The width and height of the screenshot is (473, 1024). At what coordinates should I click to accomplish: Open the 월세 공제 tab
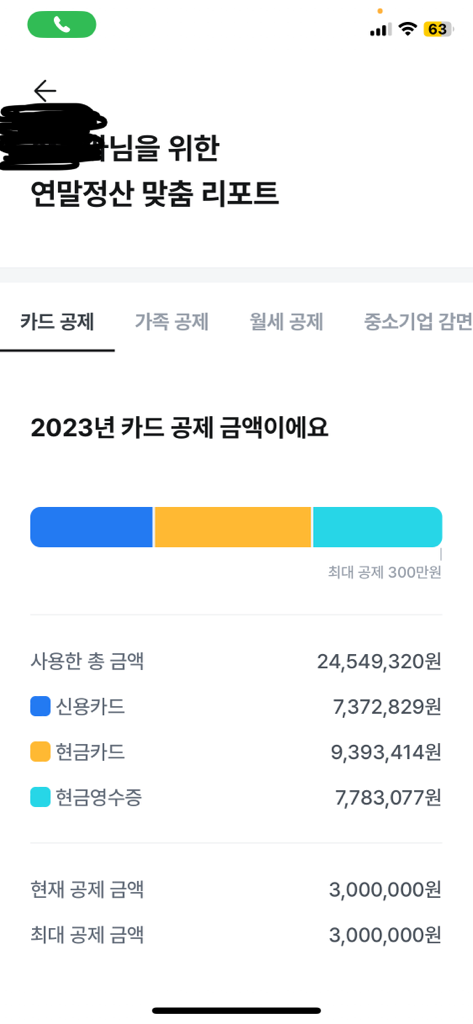pos(286,322)
